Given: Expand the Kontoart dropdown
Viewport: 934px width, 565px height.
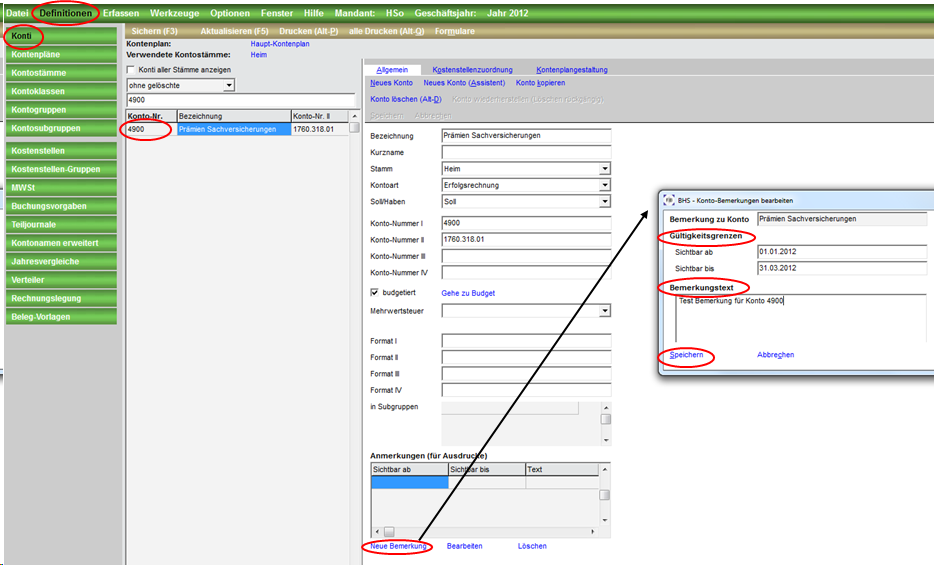Looking at the screenshot, I should [x=605, y=185].
